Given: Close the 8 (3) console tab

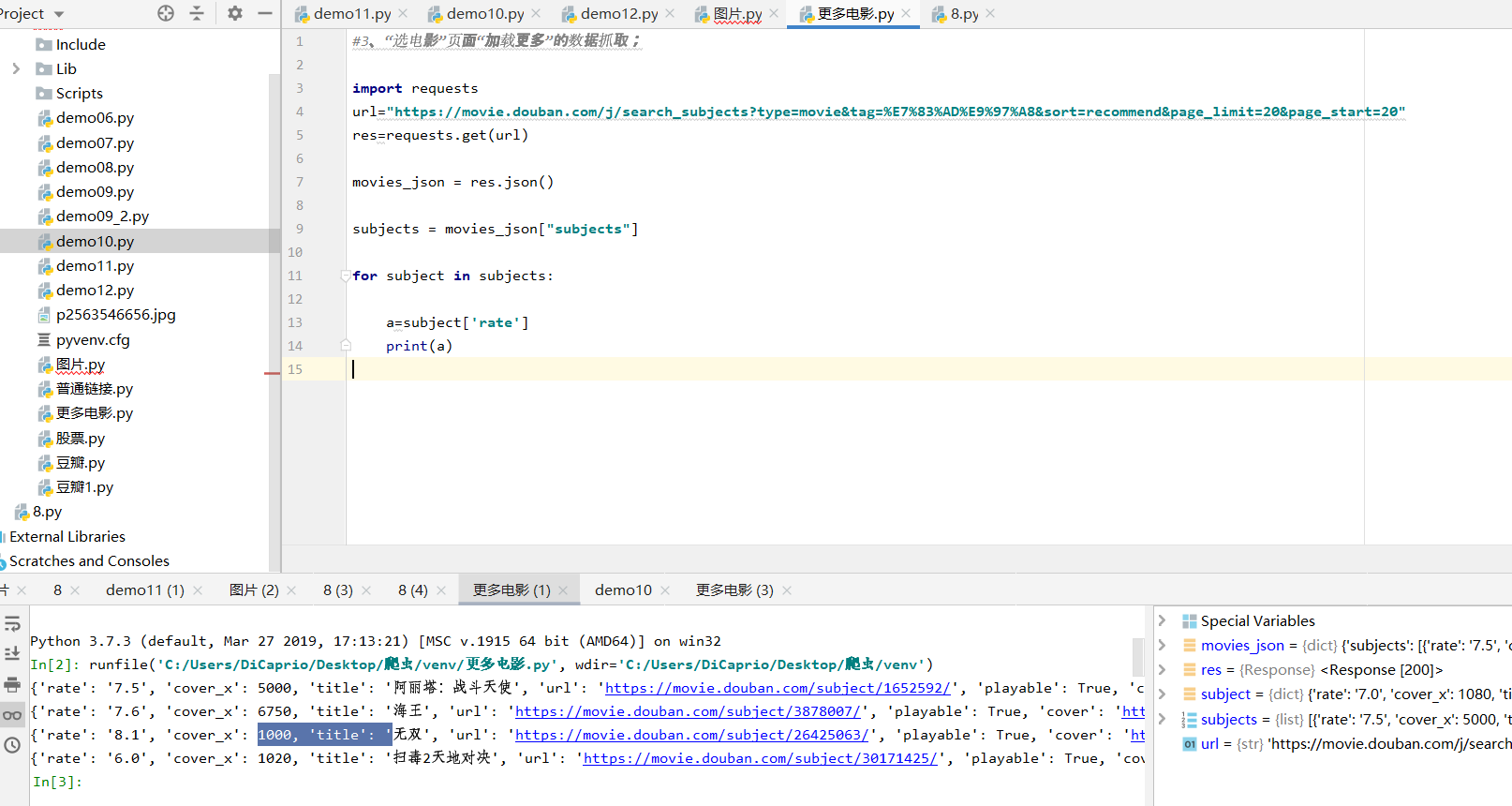Looking at the screenshot, I should (x=367, y=590).
